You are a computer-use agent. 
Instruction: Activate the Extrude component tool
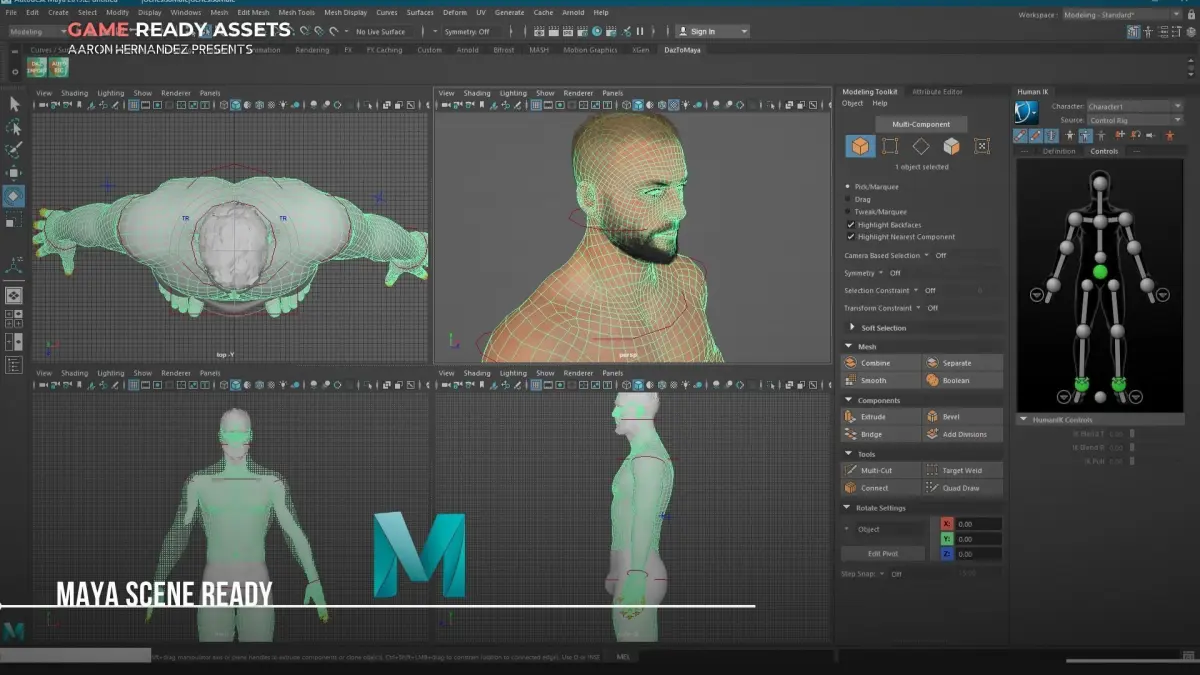880,417
